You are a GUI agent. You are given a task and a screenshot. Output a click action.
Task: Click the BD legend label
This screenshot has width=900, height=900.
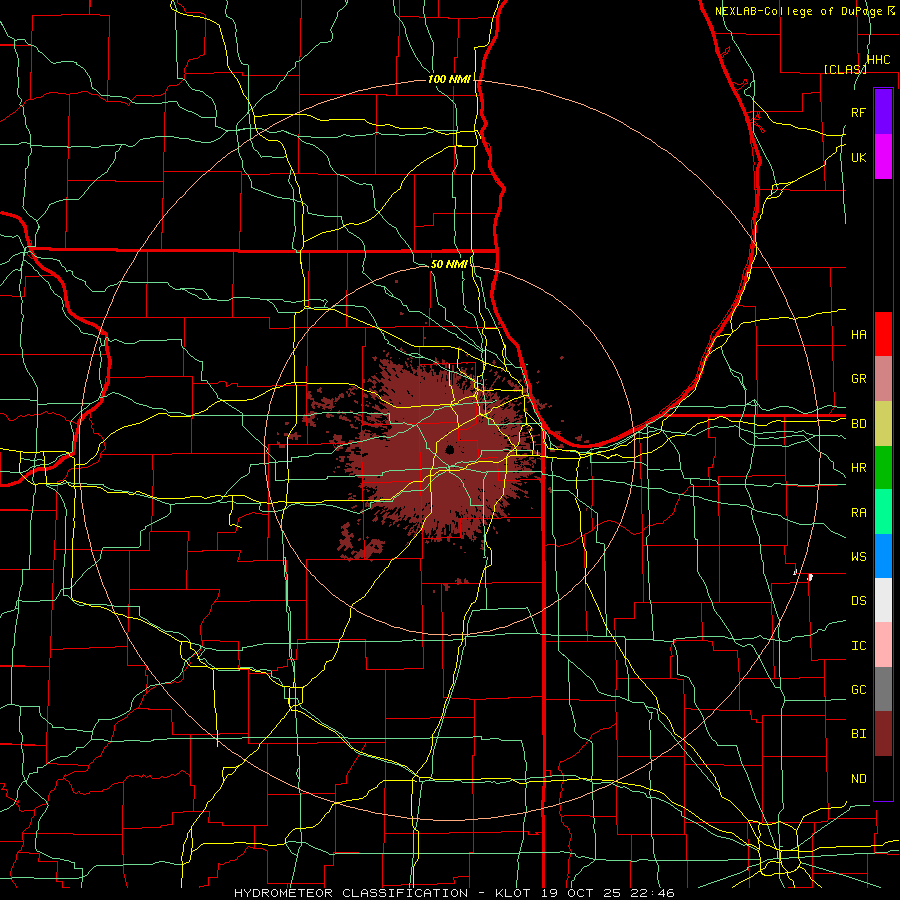858,424
